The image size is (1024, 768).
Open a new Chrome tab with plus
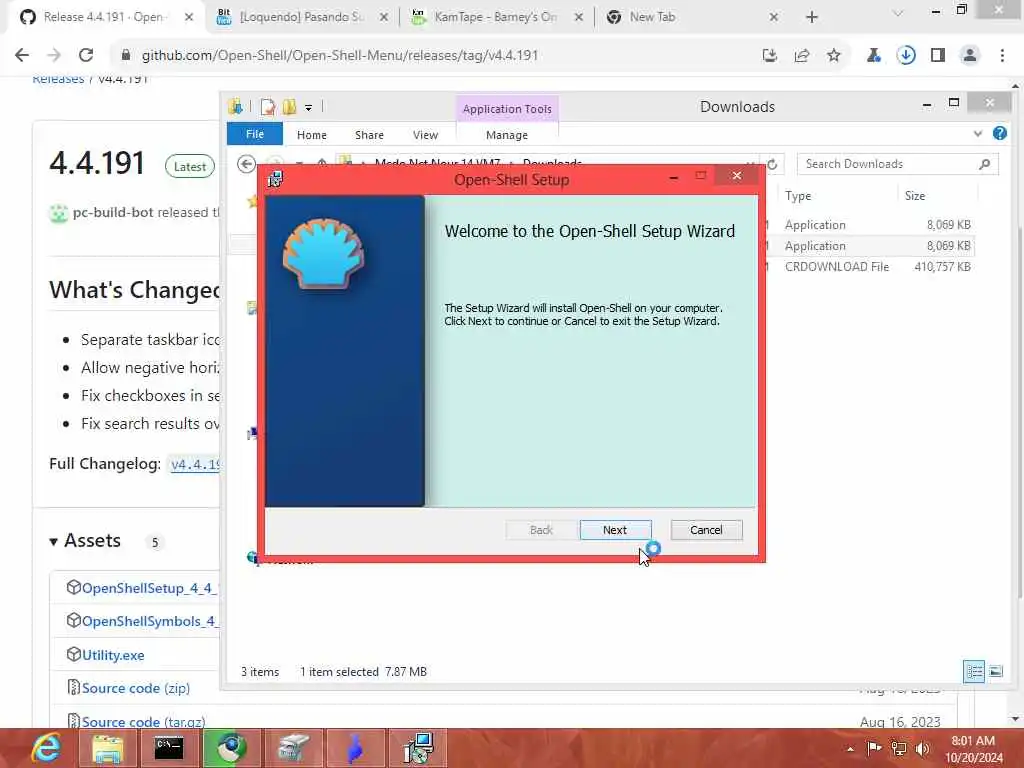pyautogui.click(x=812, y=17)
